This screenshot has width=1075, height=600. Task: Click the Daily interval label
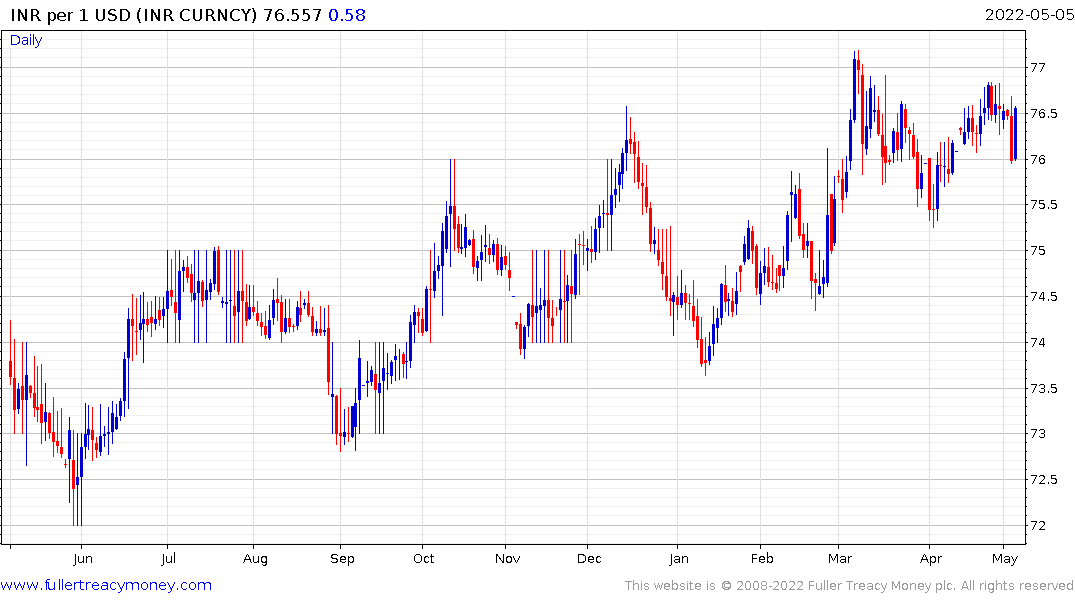26,40
